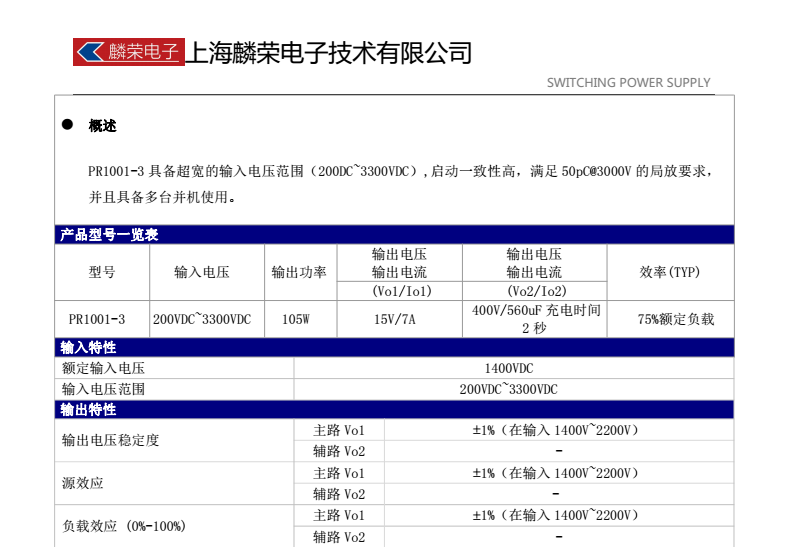The width and height of the screenshot is (789, 547).
Task: Click the 输入特性 blue section header
Action: click(394, 347)
